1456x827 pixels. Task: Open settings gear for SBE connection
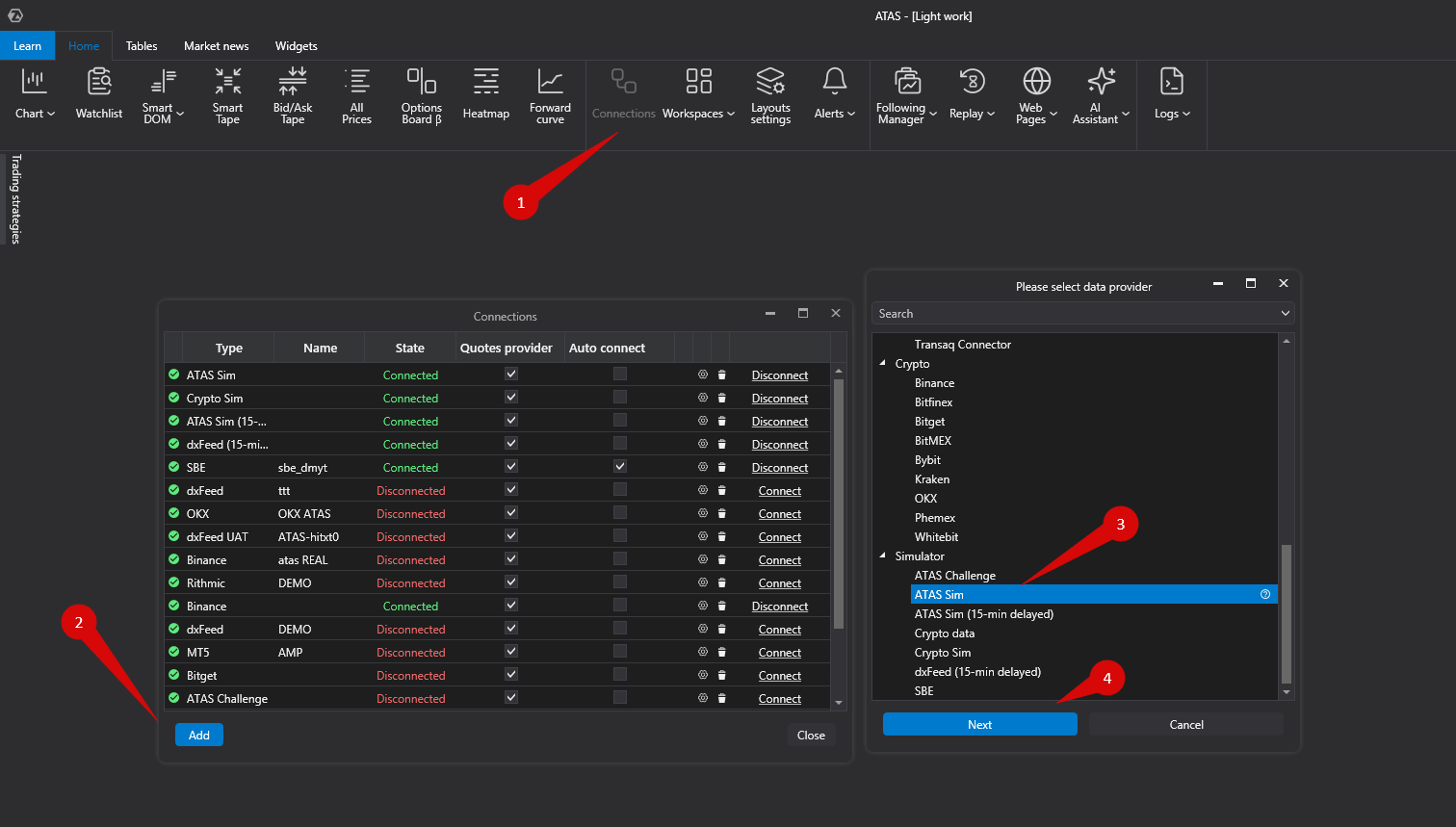click(x=703, y=467)
